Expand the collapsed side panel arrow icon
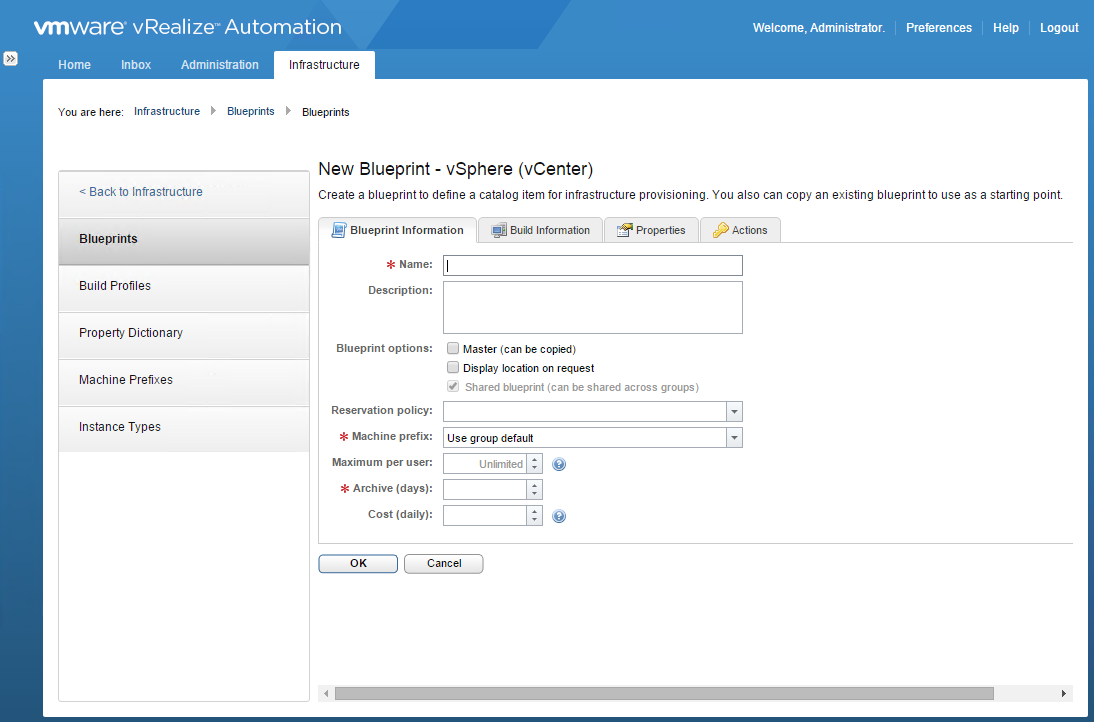The width and height of the screenshot is (1094, 722). (x=10, y=59)
